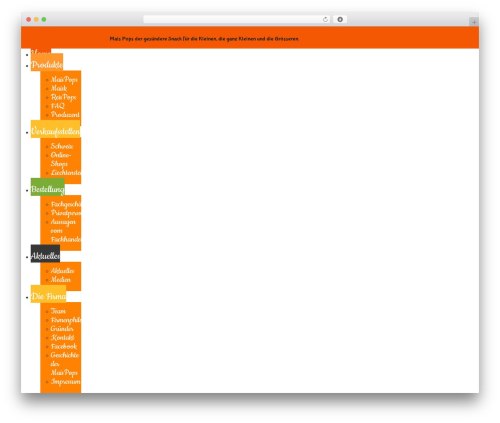
Task: Click the download icon beside address bar
Action: [x=340, y=19]
